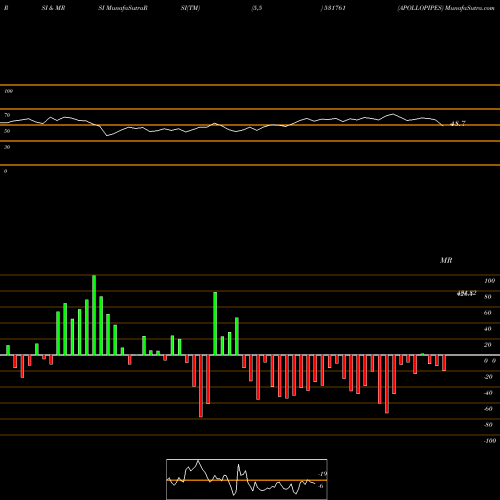The width and height of the screenshot is (500, 500).
Task: Click the RSI axis label 70
Action: (x=7, y=115)
